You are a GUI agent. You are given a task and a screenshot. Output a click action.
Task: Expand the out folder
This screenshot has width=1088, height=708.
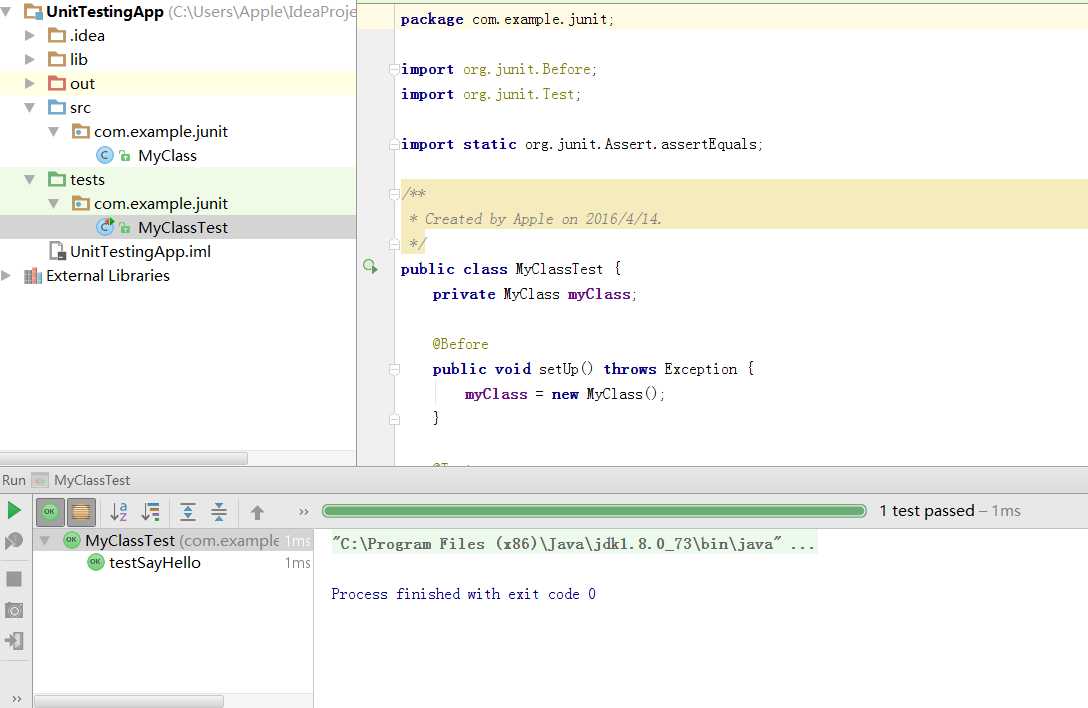click(x=30, y=83)
